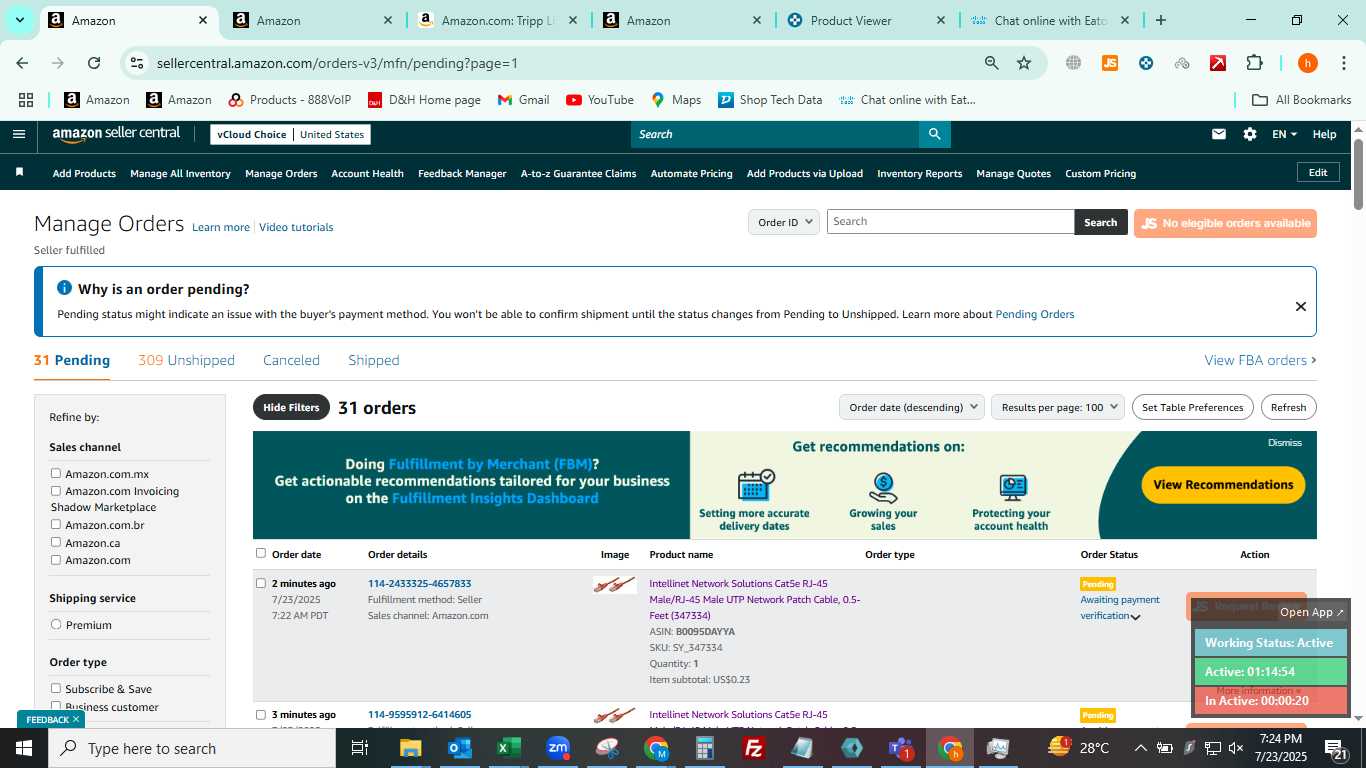
Task: Select order 114-9595912-6414605 checkbox
Action: coord(261,714)
